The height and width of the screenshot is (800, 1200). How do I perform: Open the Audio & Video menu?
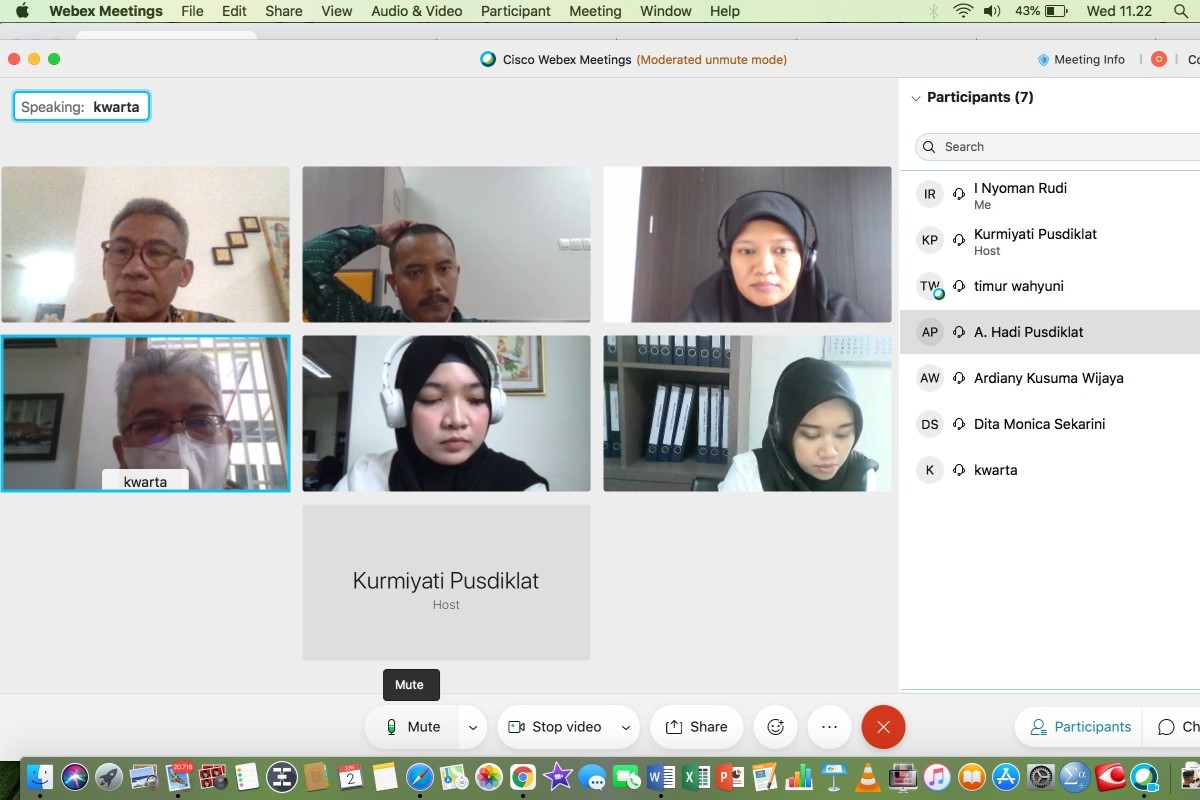point(416,11)
